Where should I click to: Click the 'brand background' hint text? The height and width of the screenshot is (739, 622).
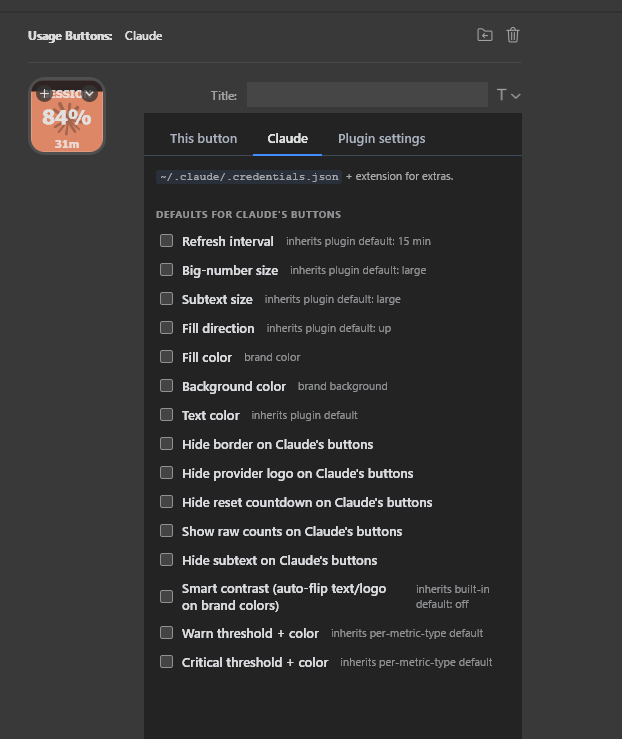tap(343, 386)
